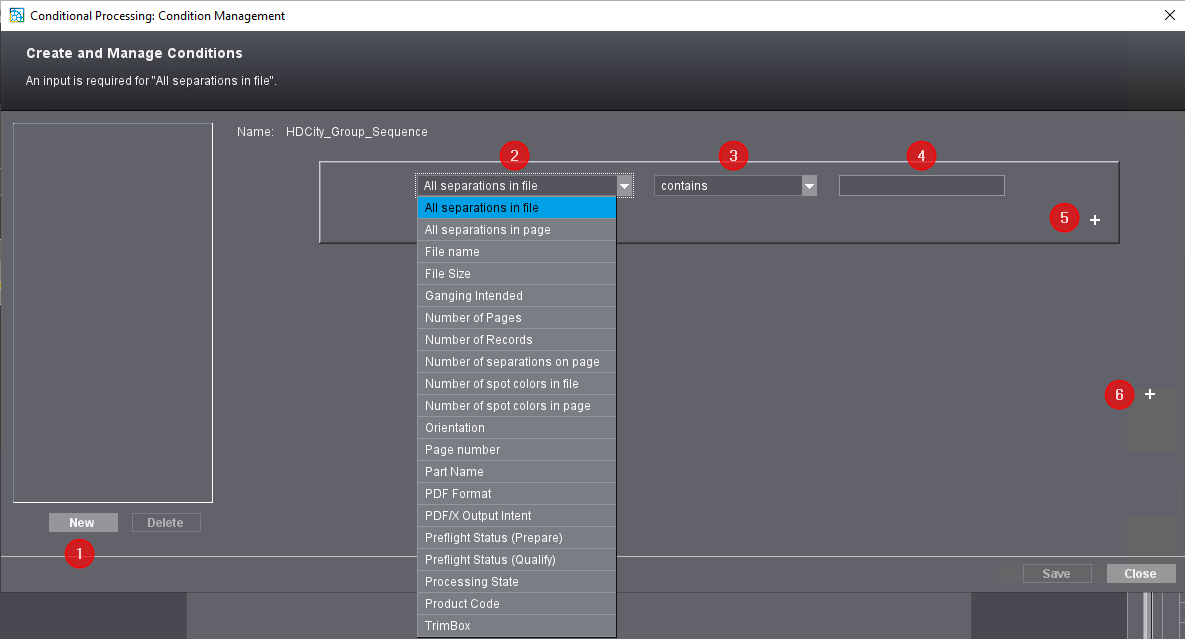Viewport: 1185px width, 639px height.
Task: Choose "Ganging Intended" from the list
Action: pyautogui.click(x=473, y=295)
